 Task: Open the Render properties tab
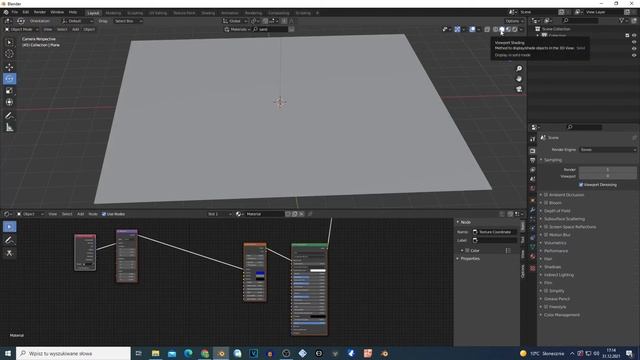[532, 151]
